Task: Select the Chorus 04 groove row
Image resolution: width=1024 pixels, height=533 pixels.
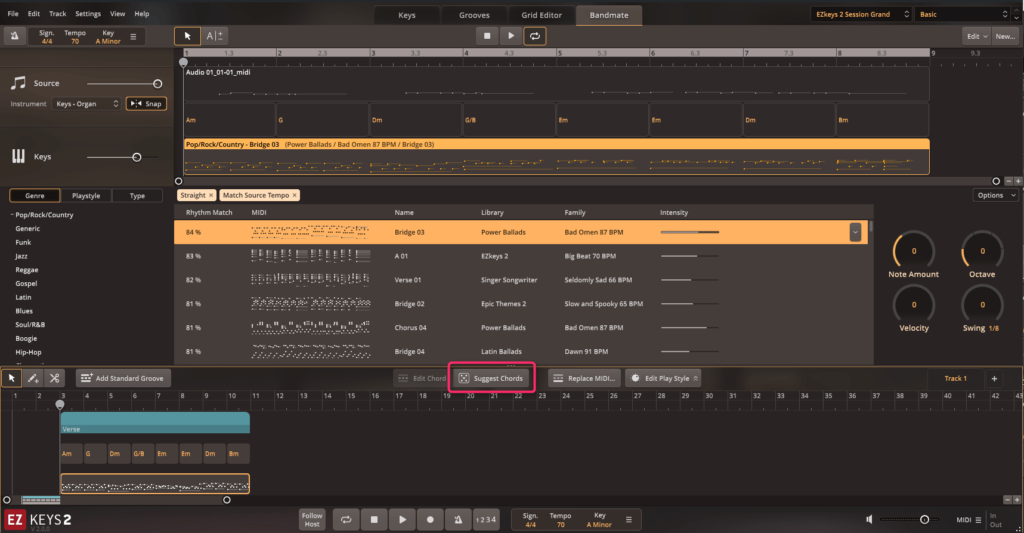Action: 520,327
